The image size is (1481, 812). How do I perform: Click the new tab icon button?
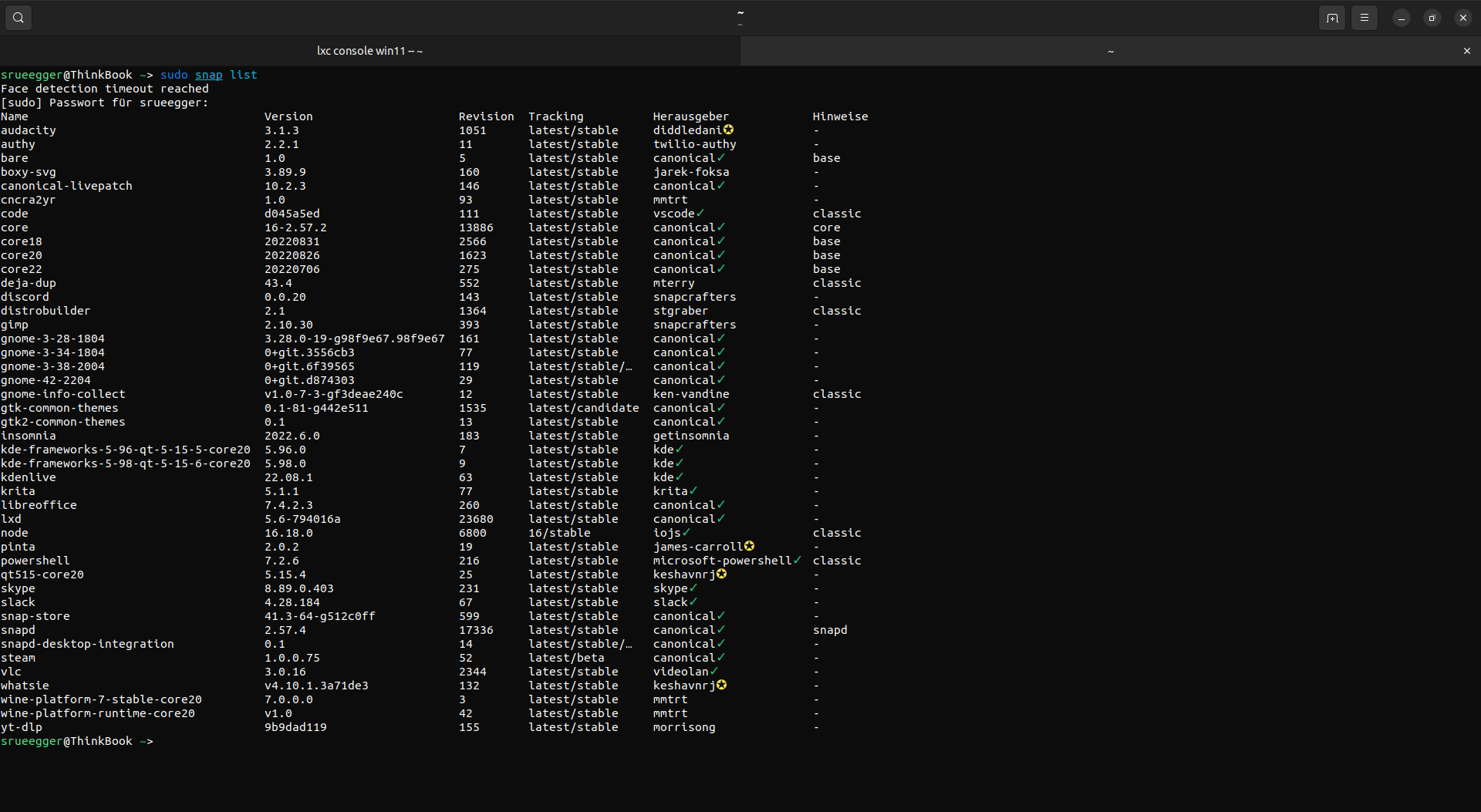[1332, 18]
